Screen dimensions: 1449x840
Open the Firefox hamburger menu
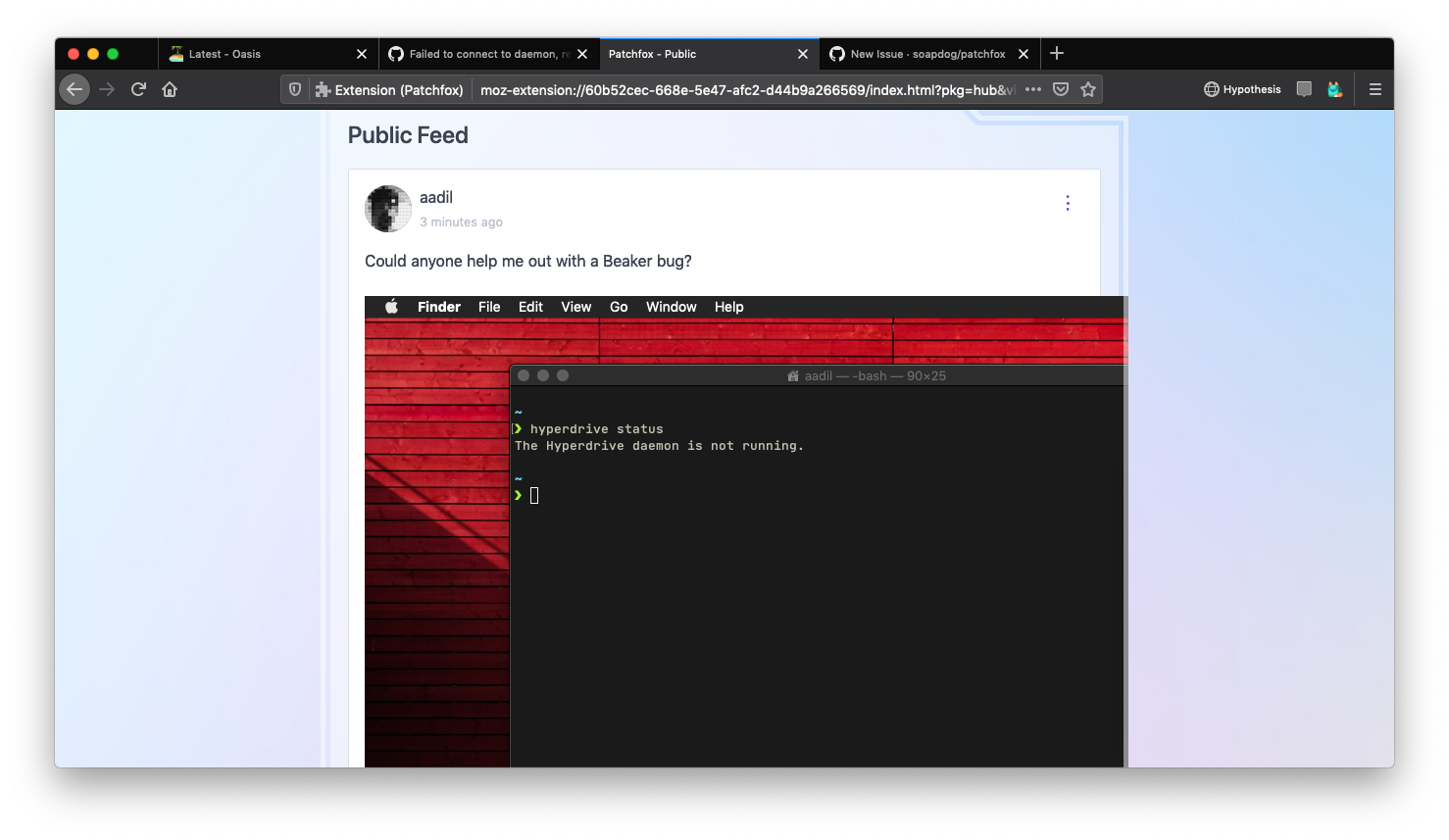point(1374,88)
